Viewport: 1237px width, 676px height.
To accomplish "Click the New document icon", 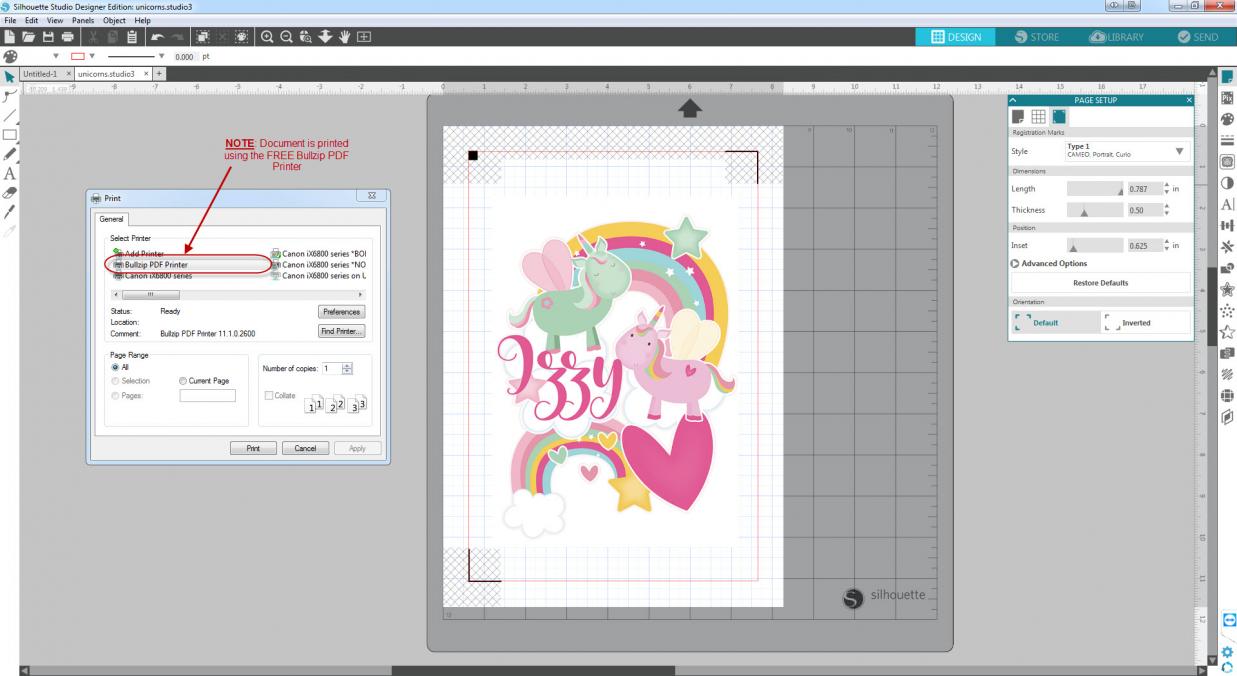I will tap(9, 37).
